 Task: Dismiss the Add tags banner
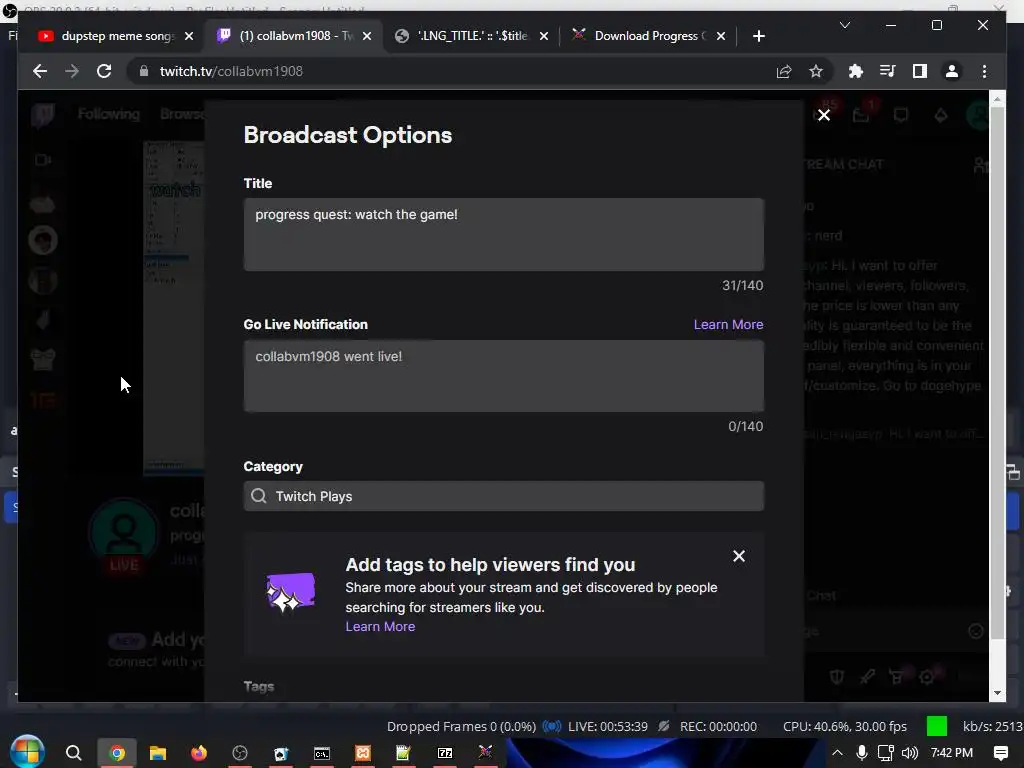[739, 556]
